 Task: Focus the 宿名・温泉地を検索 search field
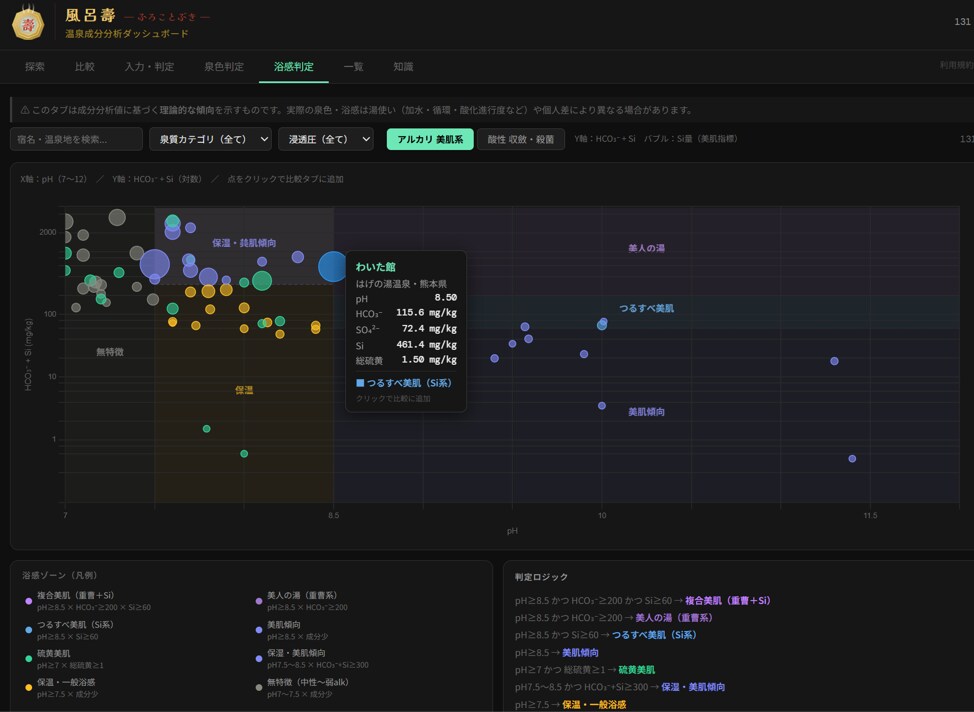tap(76, 139)
